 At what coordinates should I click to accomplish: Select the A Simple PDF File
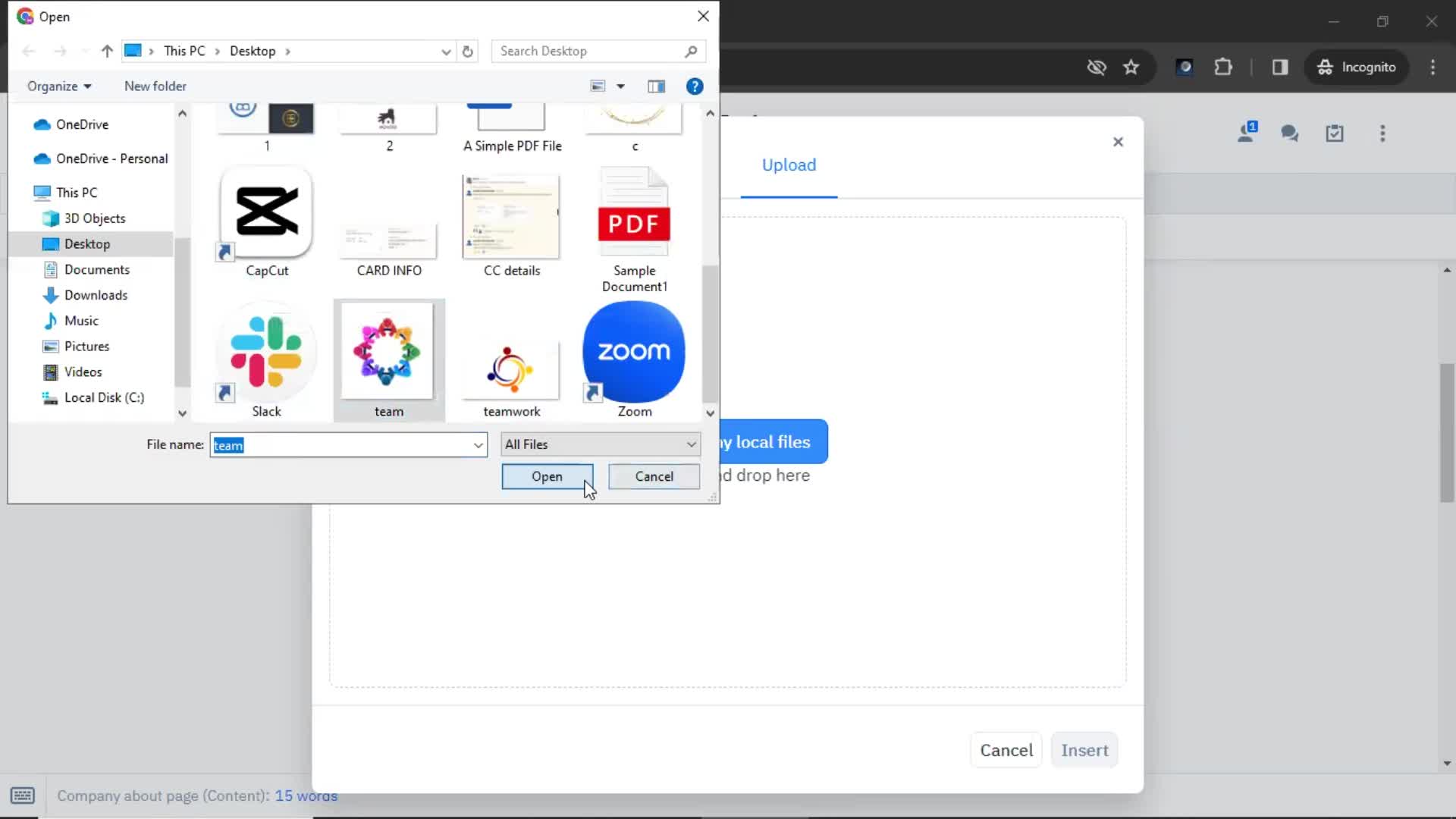tap(512, 129)
